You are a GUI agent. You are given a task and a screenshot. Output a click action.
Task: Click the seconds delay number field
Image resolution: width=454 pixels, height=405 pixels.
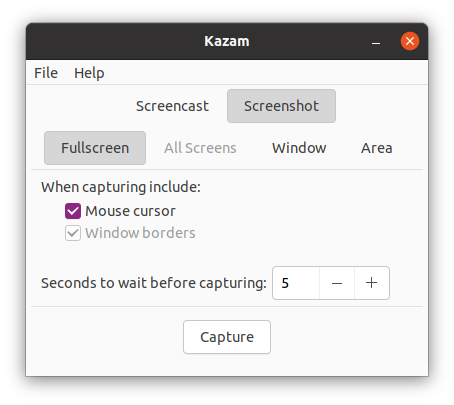(296, 283)
